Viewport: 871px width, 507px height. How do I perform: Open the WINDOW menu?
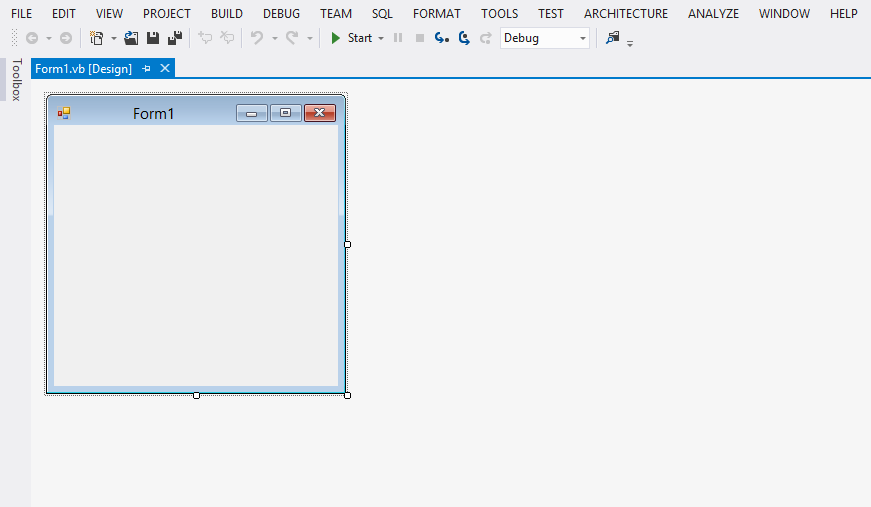pyautogui.click(x=784, y=13)
